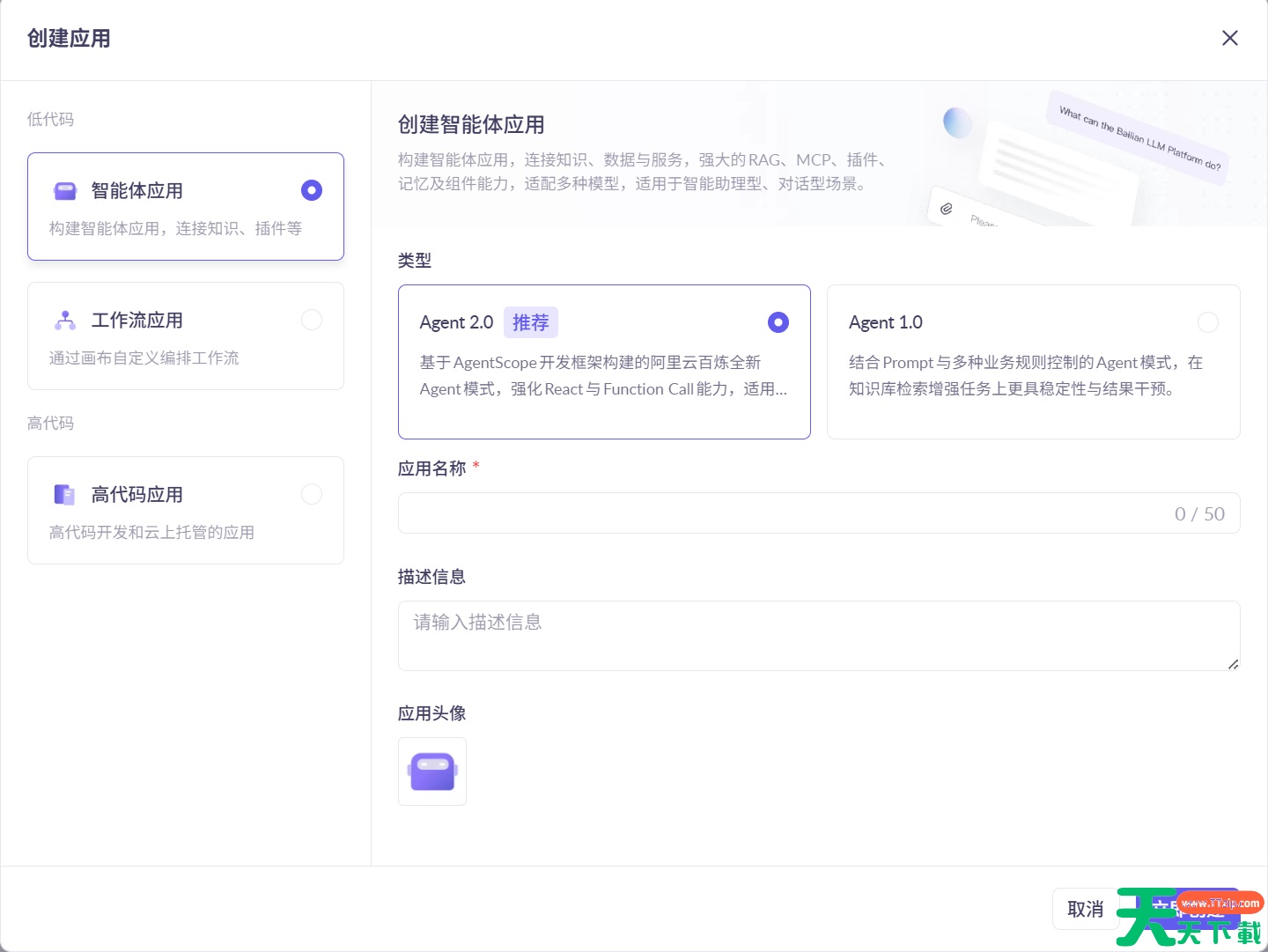The height and width of the screenshot is (952, 1268).
Task: Select the 高代码应用 radio button
Action: tap(312, 495)
